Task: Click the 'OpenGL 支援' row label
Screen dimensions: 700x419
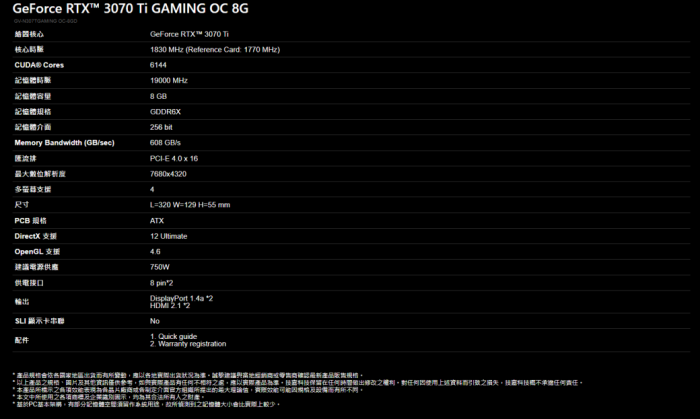Action: coord(37,252)
